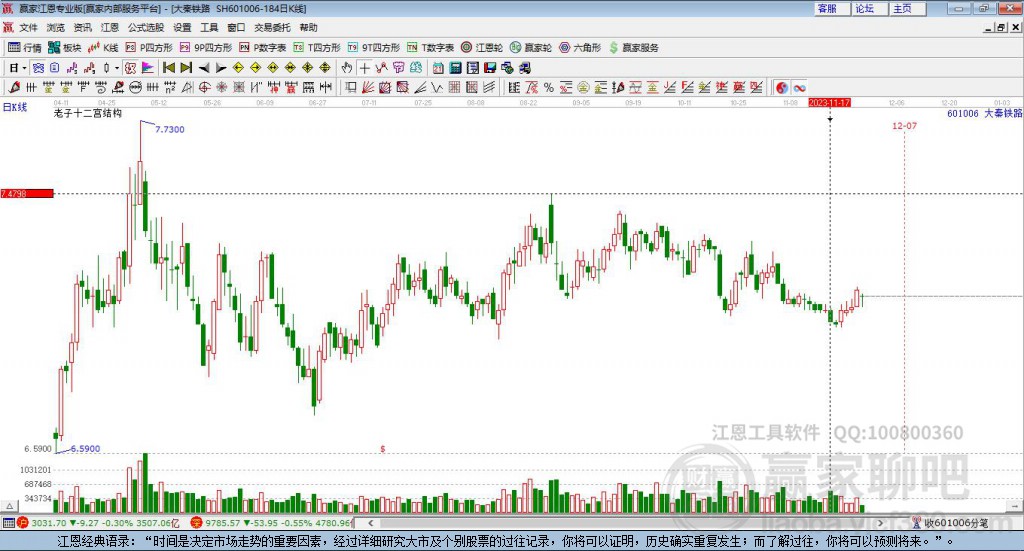Open the 江恩 menu
This screenshot has width=1024, height=551.
pos(110,27)
